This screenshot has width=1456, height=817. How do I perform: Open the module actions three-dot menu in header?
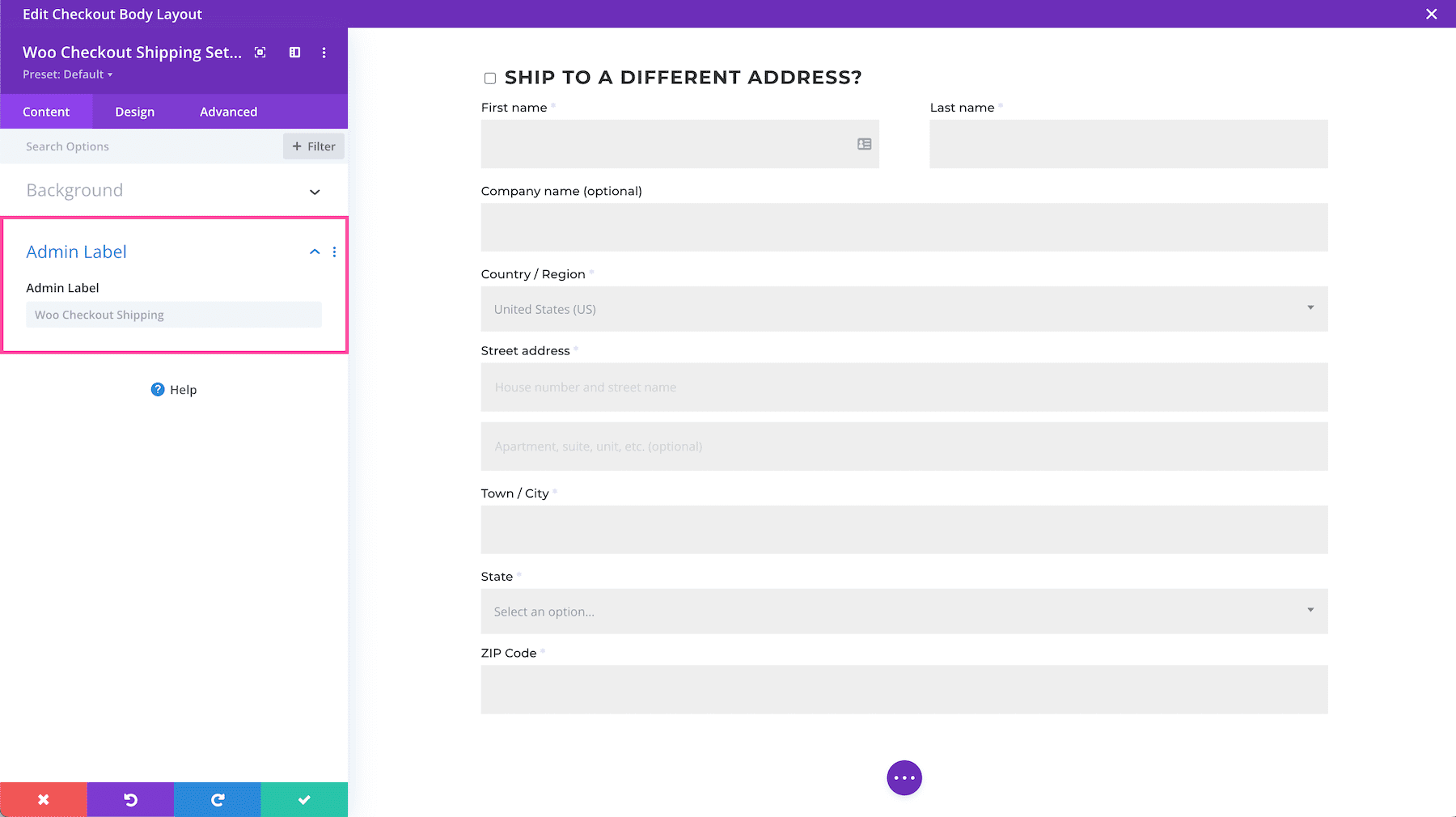click(x=324, y=52)
